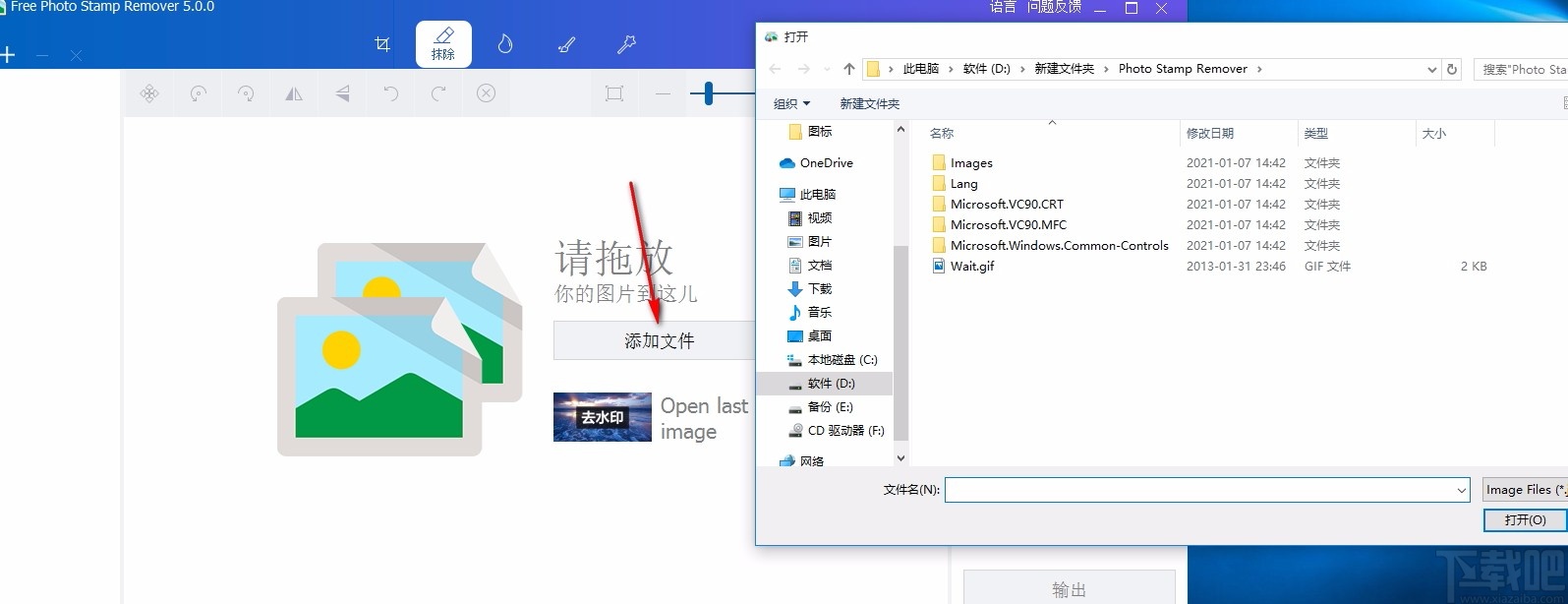Click the pan/move arrows icon
Viewport: 1568px width, 604px height.
click(149, 93)
